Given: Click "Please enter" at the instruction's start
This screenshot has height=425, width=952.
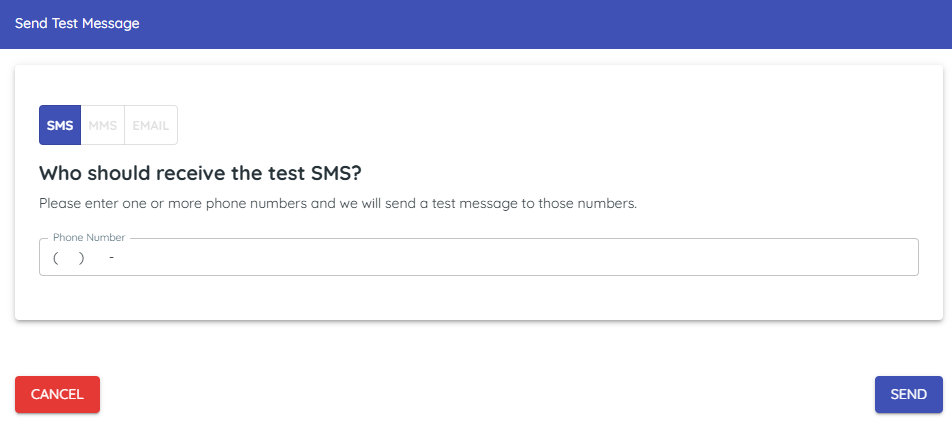Looking at the screenshot, I should (x=74, y=203).
